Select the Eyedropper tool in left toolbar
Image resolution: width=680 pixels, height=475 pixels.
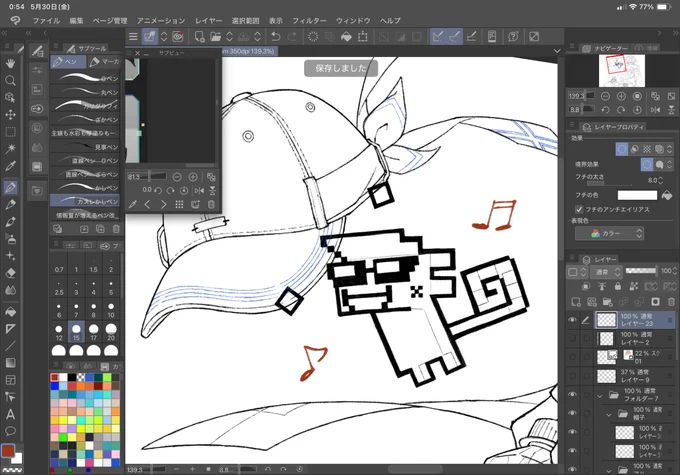(10, 167)
